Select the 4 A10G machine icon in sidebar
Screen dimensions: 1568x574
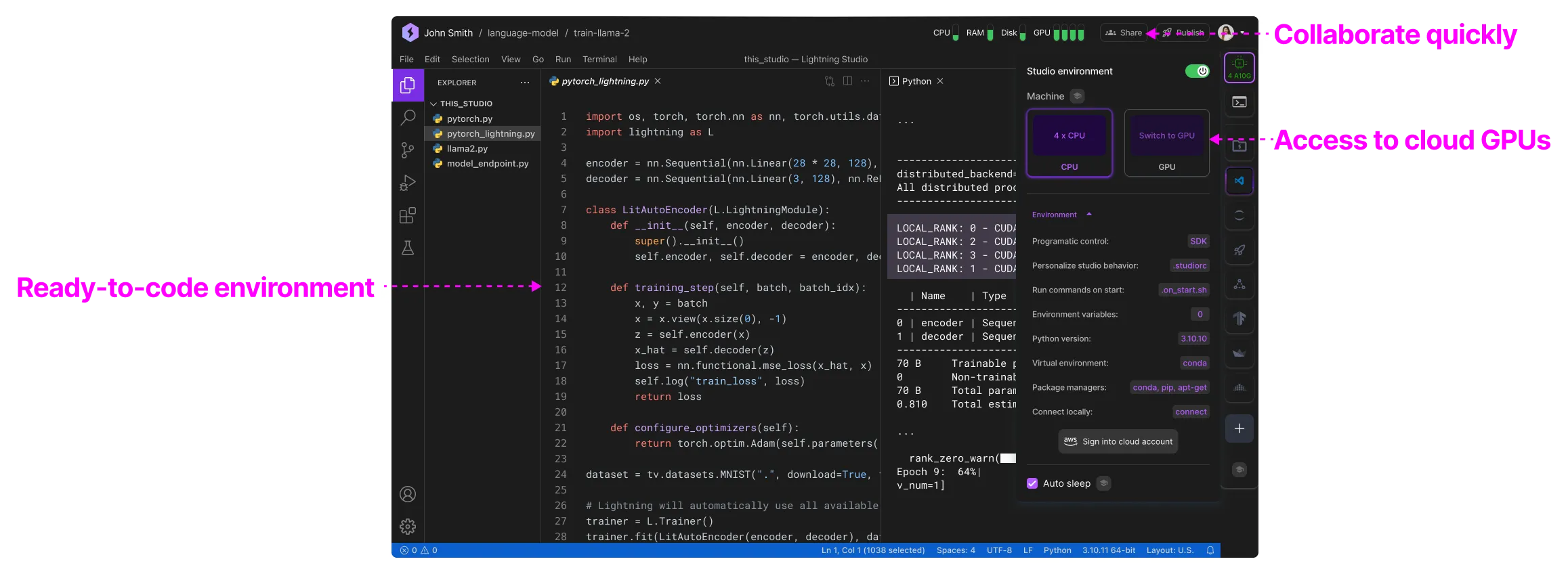[1239, 68]
